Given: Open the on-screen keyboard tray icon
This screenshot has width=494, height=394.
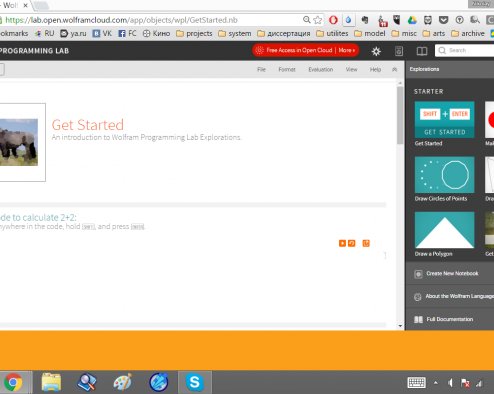Looking at the screenshot, I should point(416,383).
